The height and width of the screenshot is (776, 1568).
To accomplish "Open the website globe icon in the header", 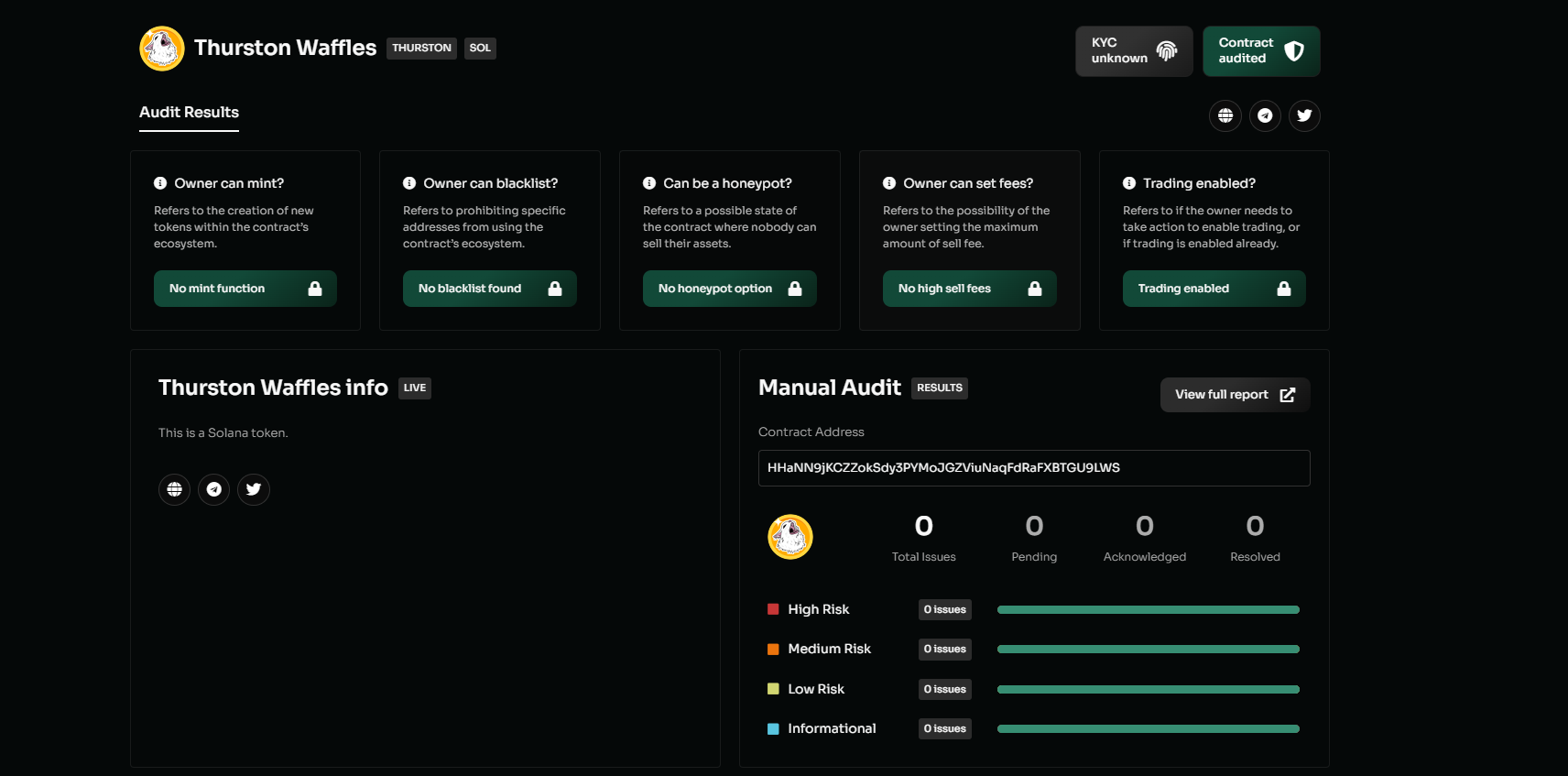I will pyautogui.click(x=1225, y=115).
